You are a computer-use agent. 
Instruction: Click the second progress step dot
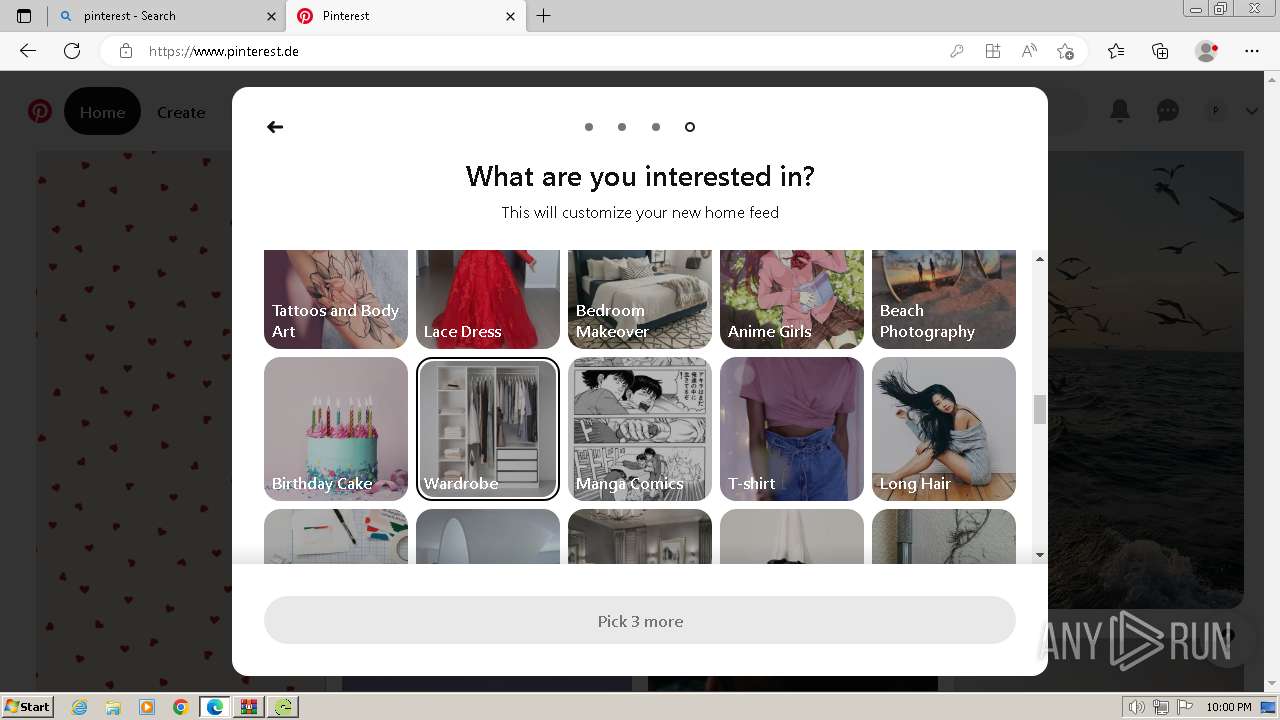(x=622, y=127)
